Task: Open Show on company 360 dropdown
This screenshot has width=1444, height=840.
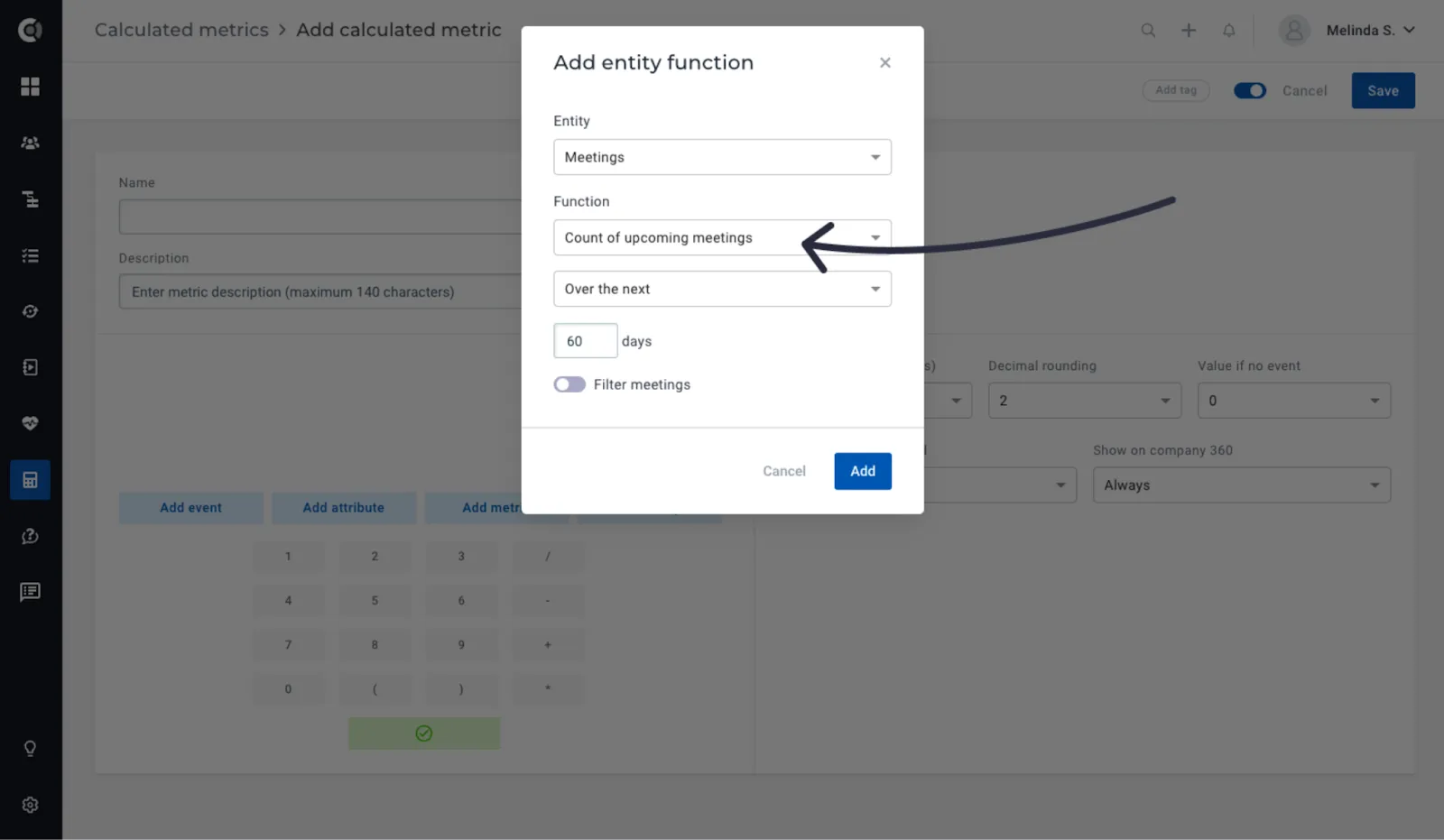Action: 1242,485
